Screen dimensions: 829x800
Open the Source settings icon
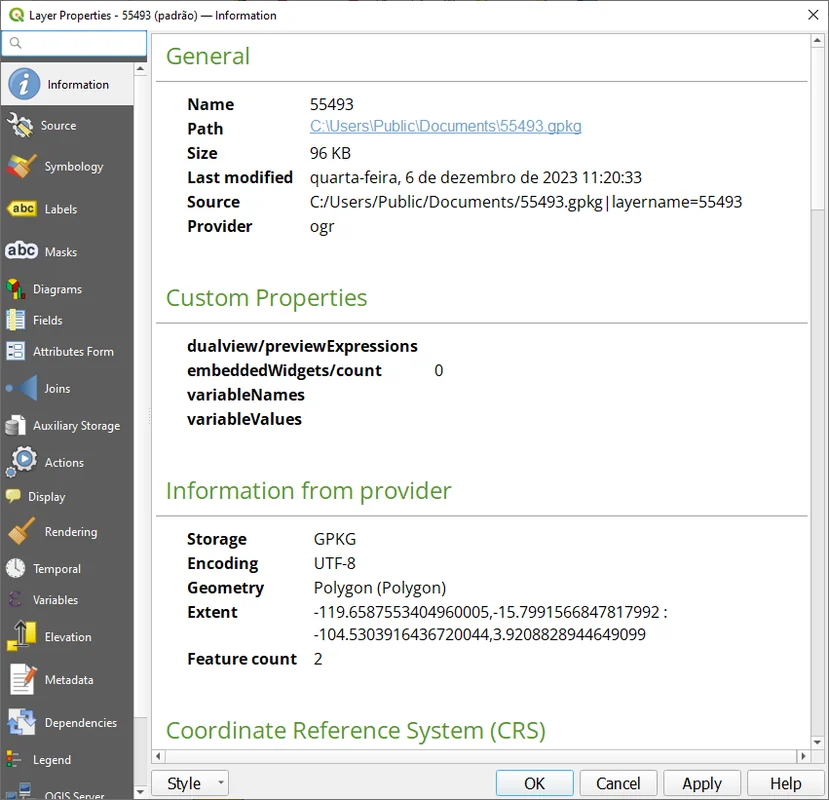pos(21,126)
